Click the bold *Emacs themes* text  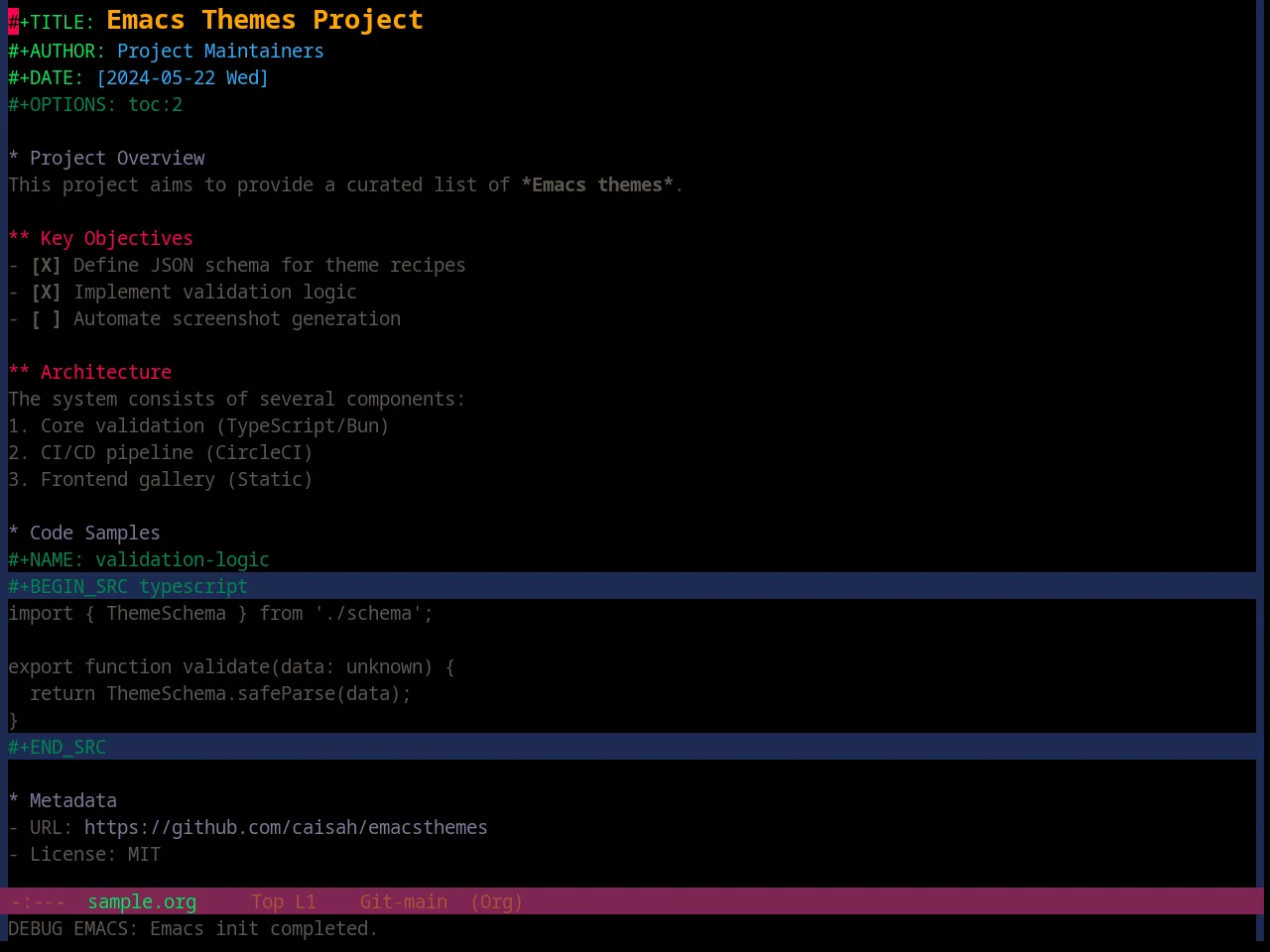tap(597, 184)
